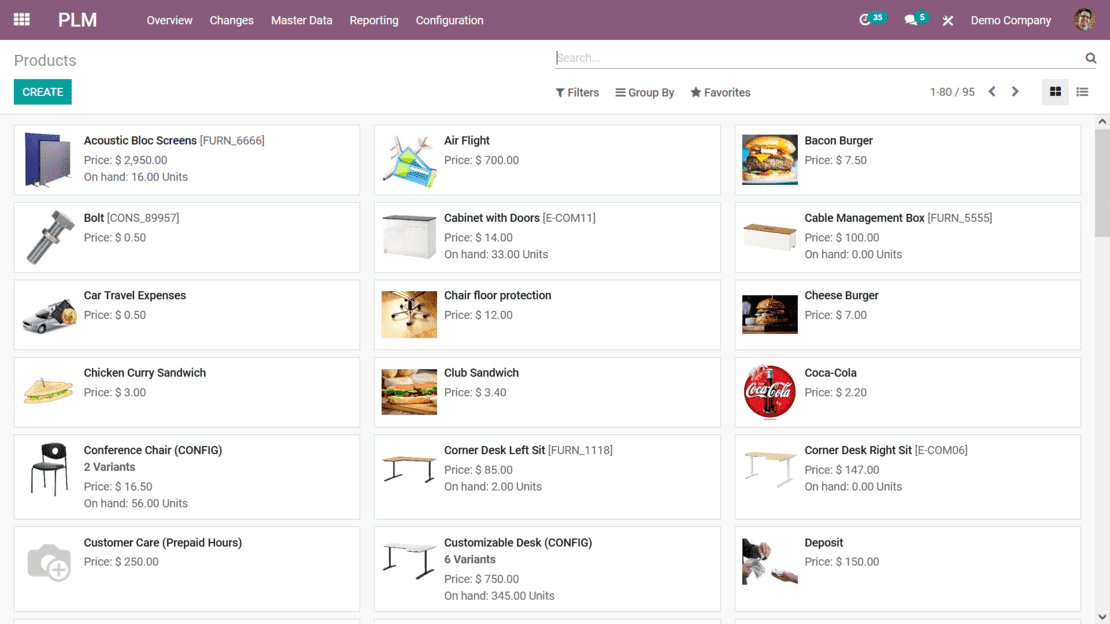Open the Coca-Cola product thumbnail
The image size is (1110, 624).
769,392
